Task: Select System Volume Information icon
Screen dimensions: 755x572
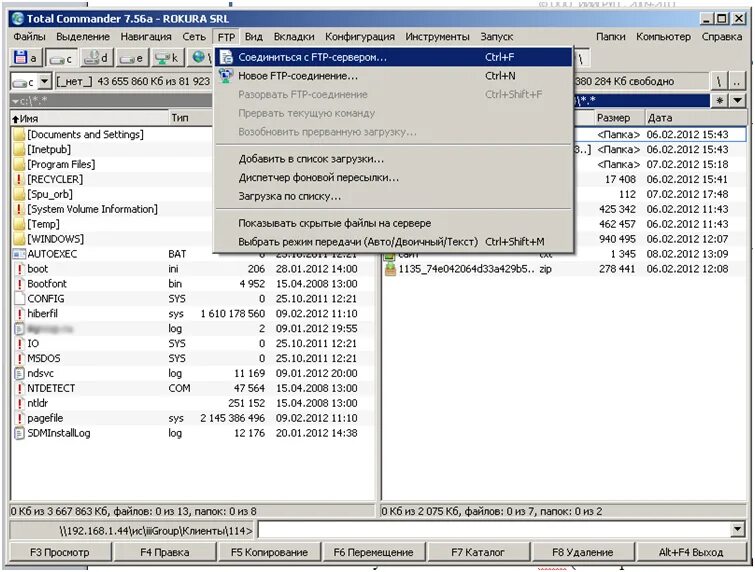Action: [19, 209]
